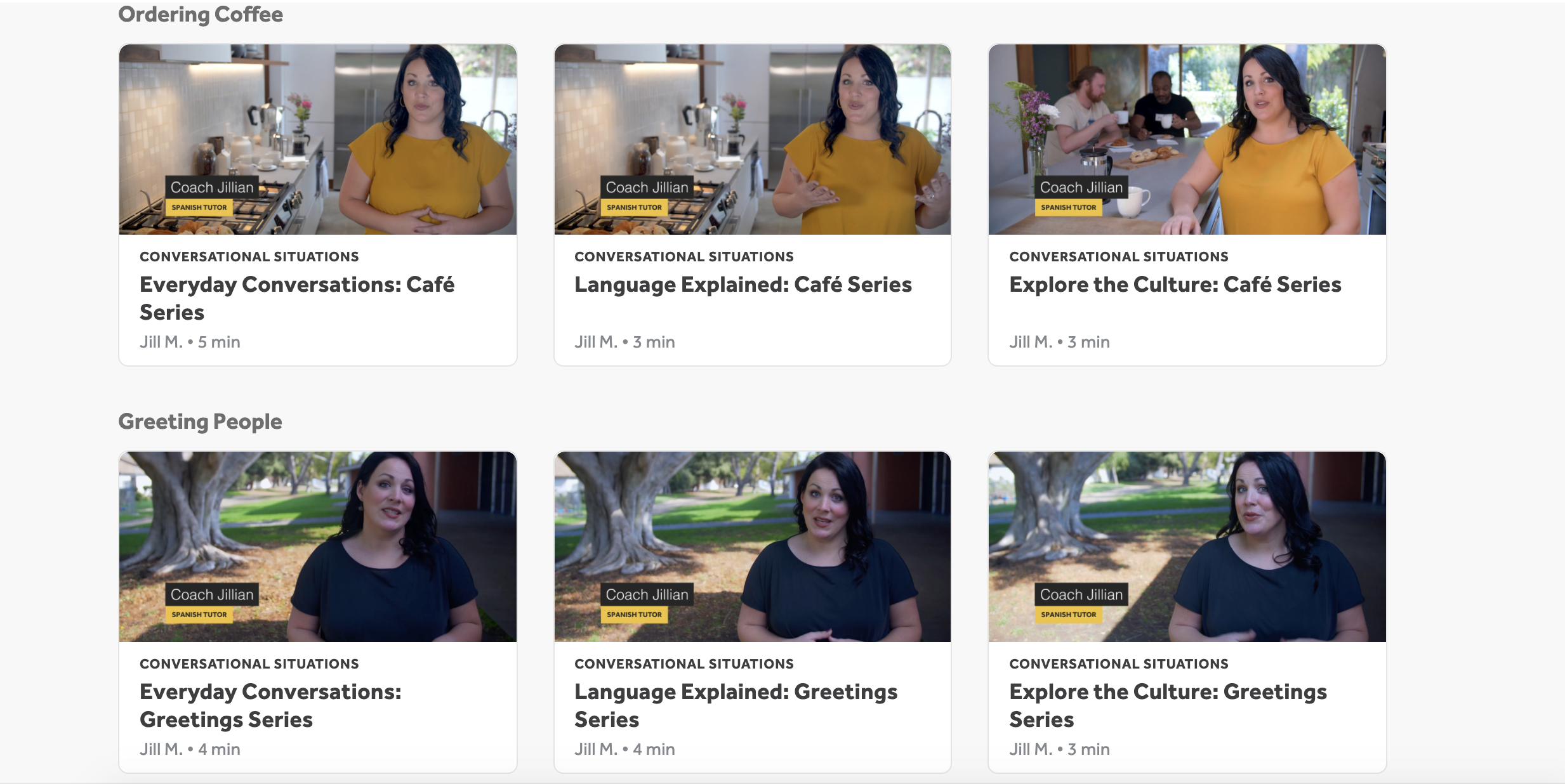
Task: Click the title 'Explore the Culture: Greetings Series'
Action: (x=1168, y=705)
